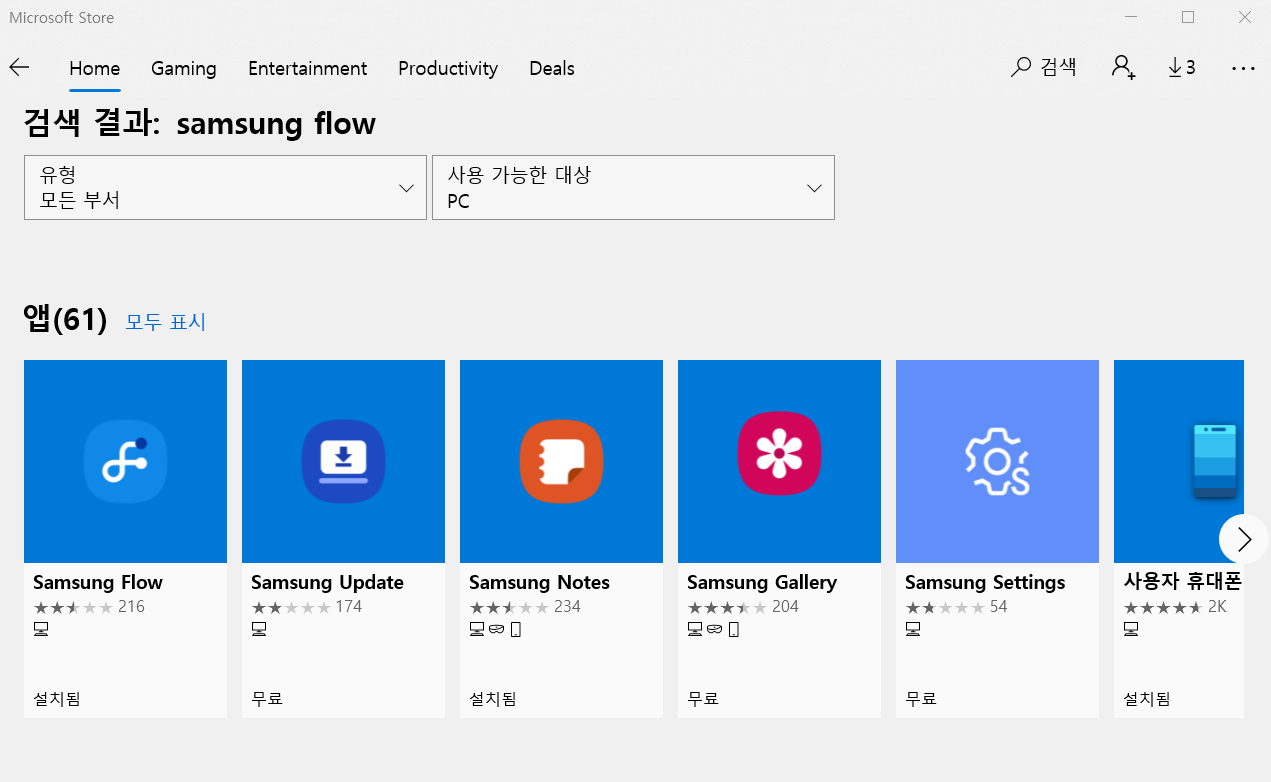Click the 사용자 휴대폰 star rating

click(x=1163, y=607)
